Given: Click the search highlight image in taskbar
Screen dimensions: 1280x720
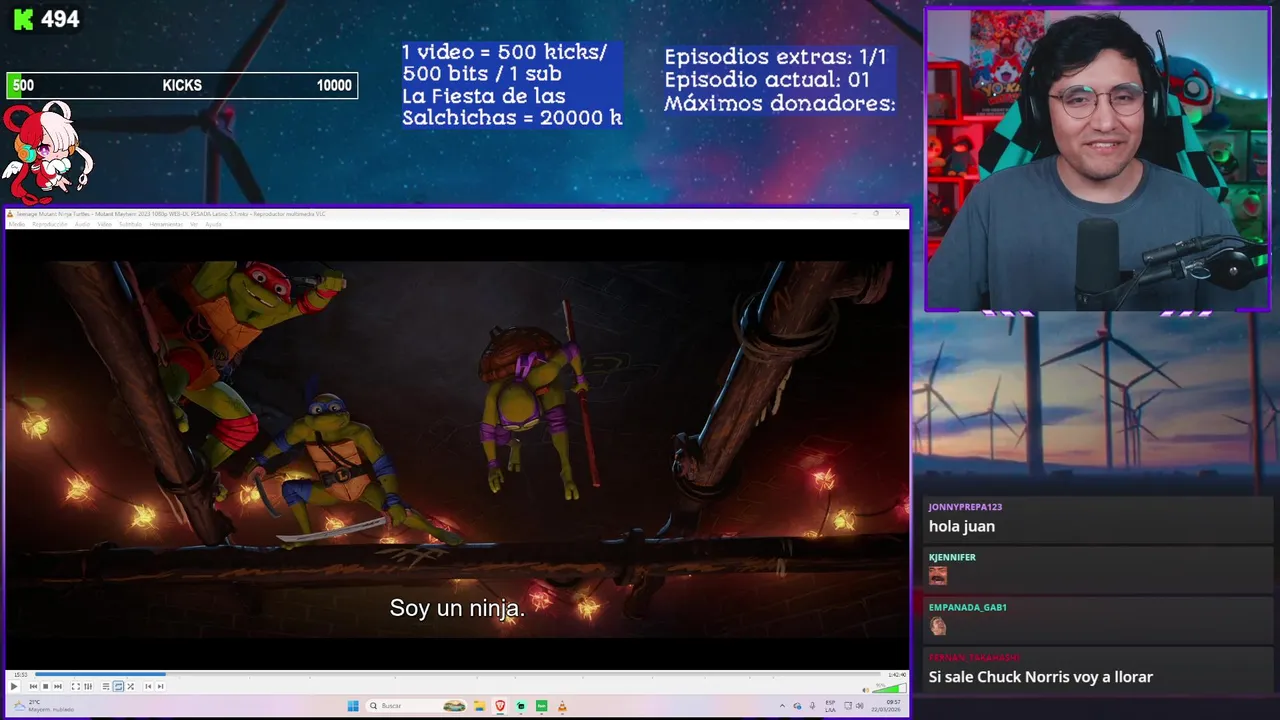Looking at the screenshot, I should pyautogui.click(x=454, y=706).
